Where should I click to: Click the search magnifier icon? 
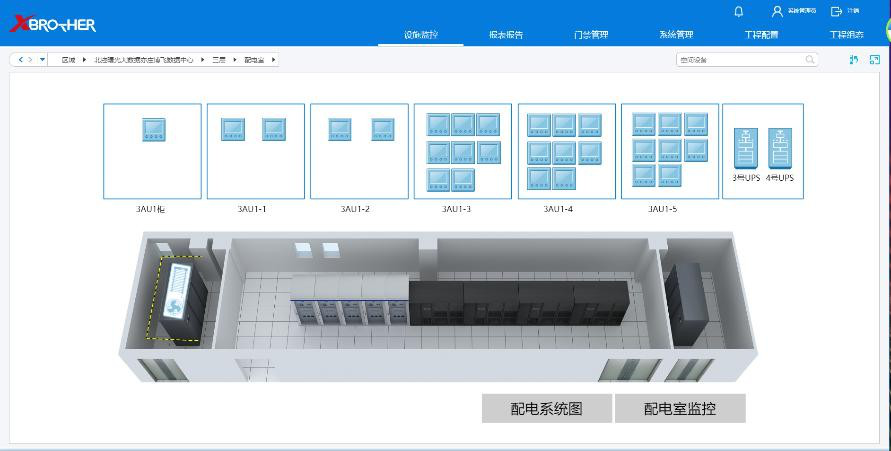(x=810, y=60)
